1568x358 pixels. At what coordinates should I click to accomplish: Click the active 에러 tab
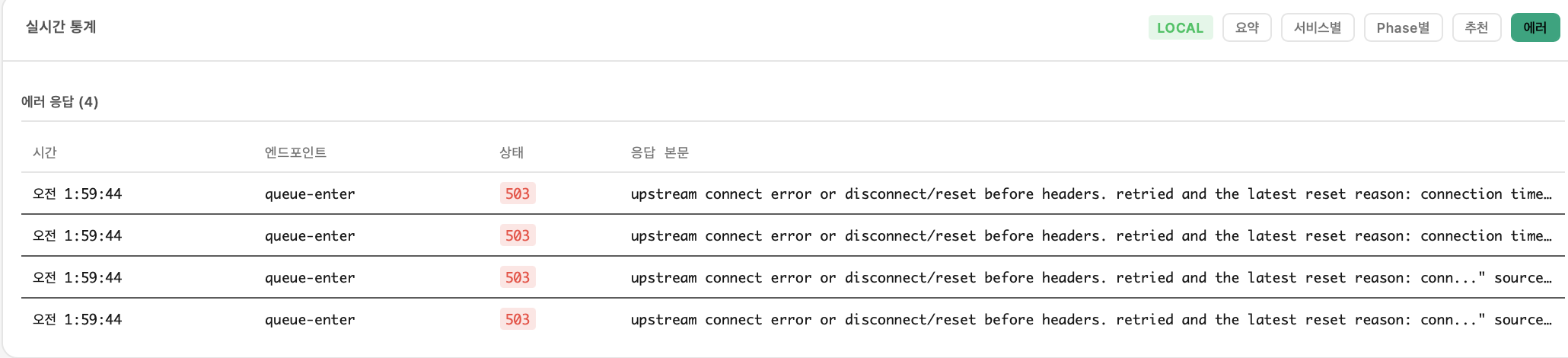click(x=1535, y=28)
